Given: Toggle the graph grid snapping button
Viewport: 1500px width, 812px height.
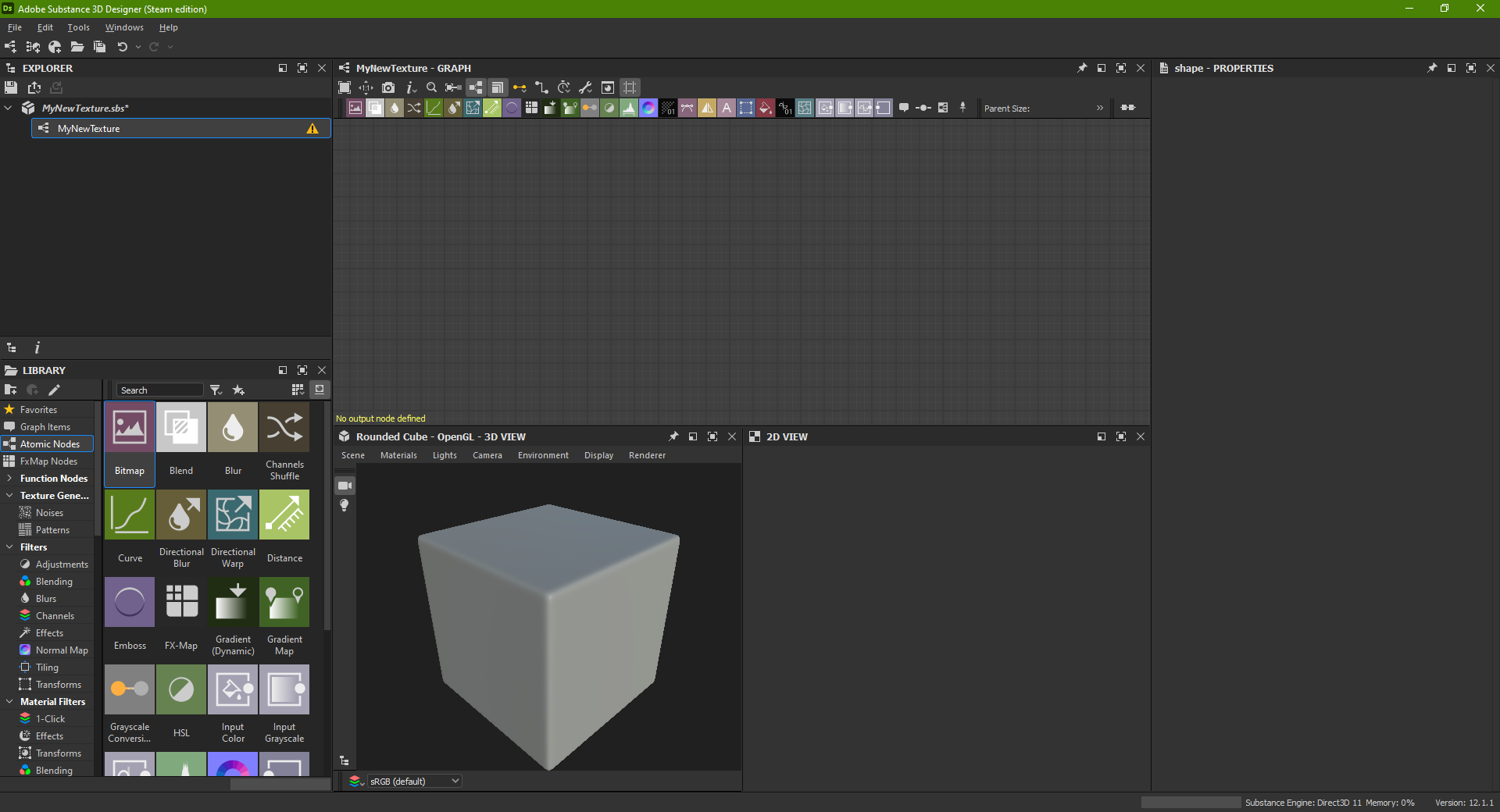Looking at the screenshot, I should click(x=630, y=87).
